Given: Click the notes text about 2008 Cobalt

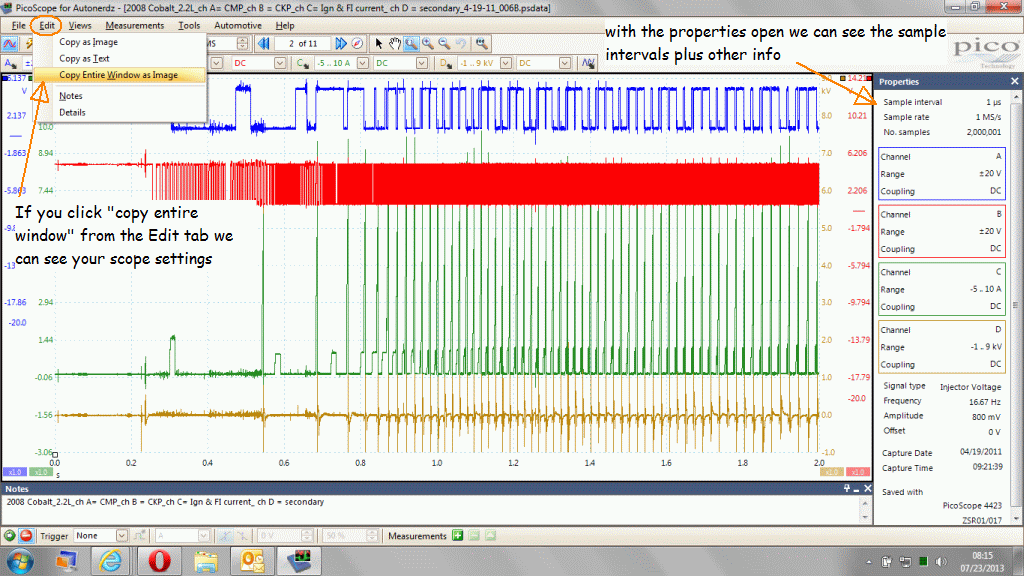Looking at the screenshot, I should (x=165, y=502).
